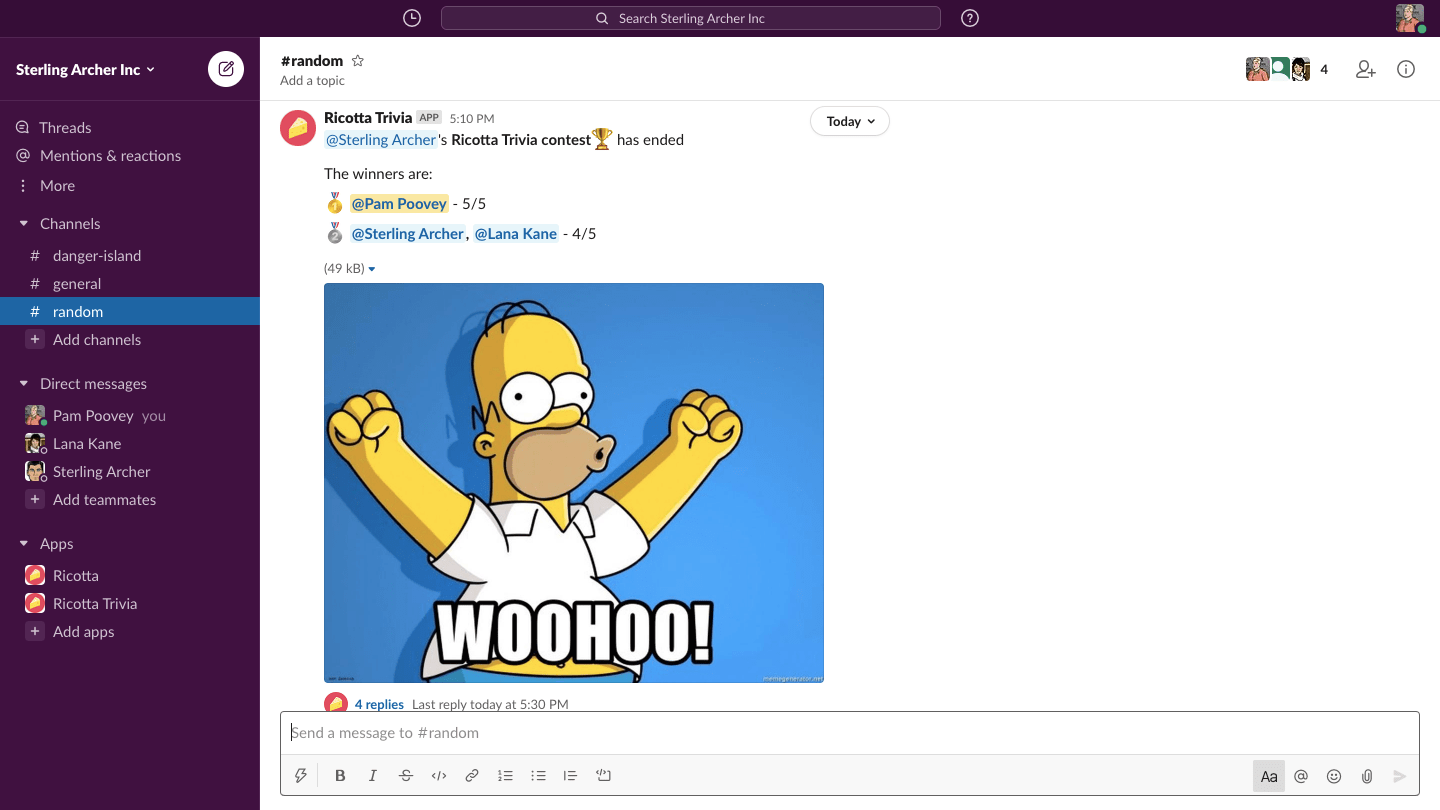
Task: Open the 4 replies thread
Action: click(x=379, y=704)
